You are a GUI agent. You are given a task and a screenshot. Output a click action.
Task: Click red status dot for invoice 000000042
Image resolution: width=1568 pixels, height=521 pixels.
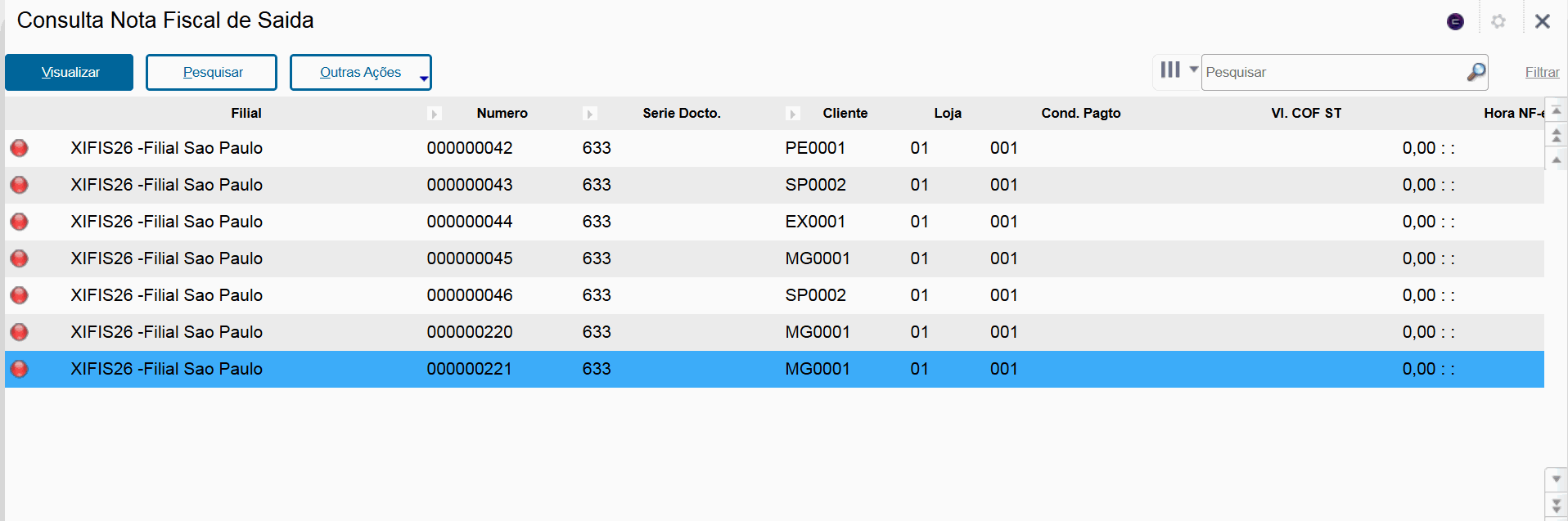point(19,148)
